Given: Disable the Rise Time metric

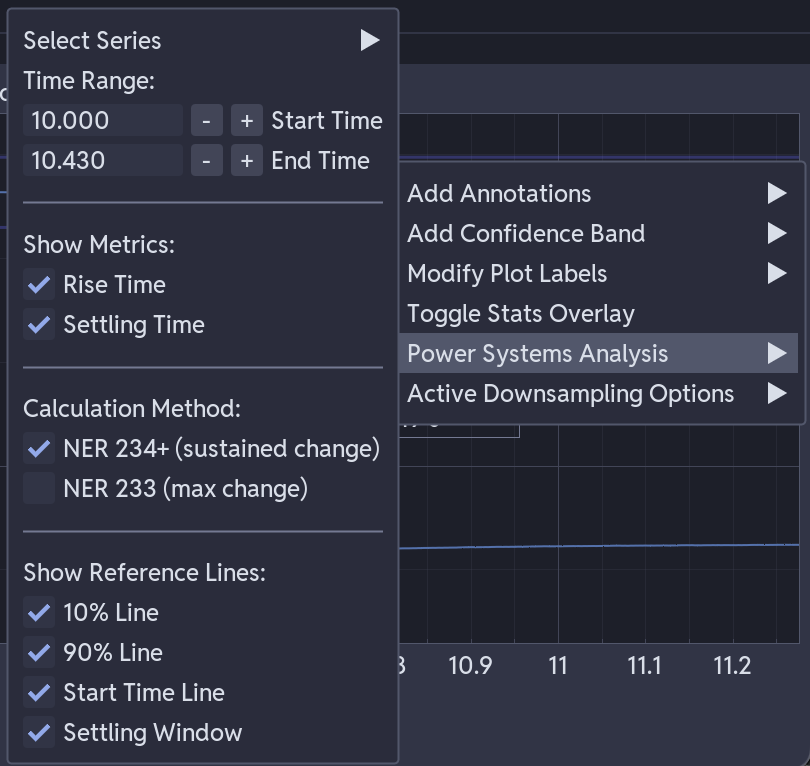Looking at the screenshot, I should pyautogui.click(x=38, y=284).
